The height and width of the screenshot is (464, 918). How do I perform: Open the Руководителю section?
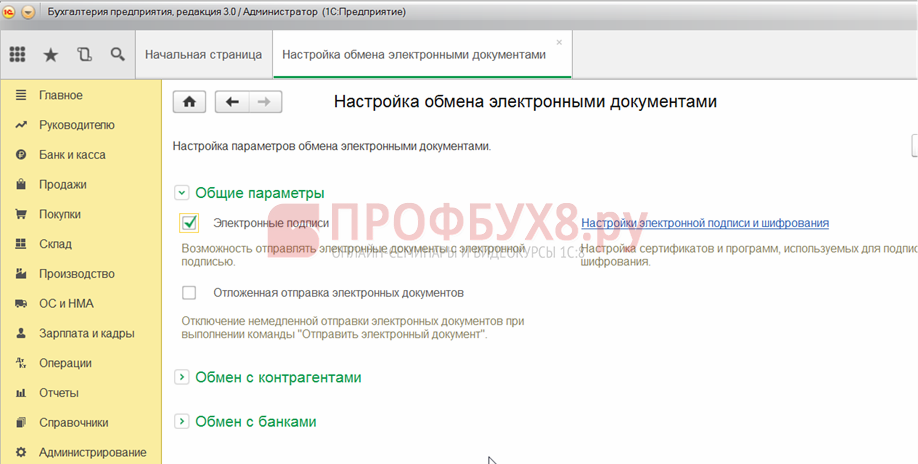click(x=77, y=125)
